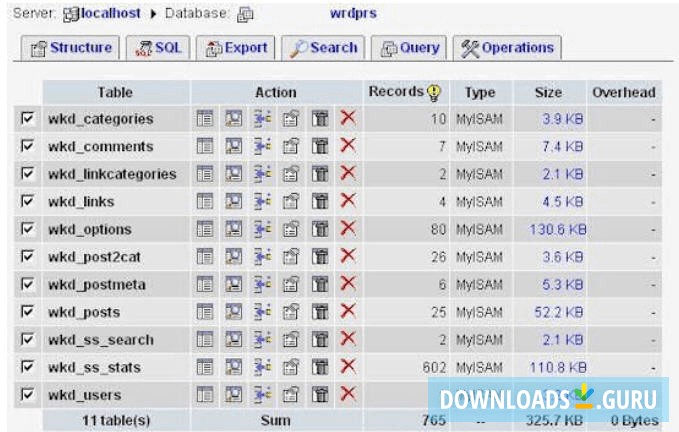Viewport: 679px width, 432px height.
Task: Click Insert icon in wkd_users row
Action: (x=262, y=395)
